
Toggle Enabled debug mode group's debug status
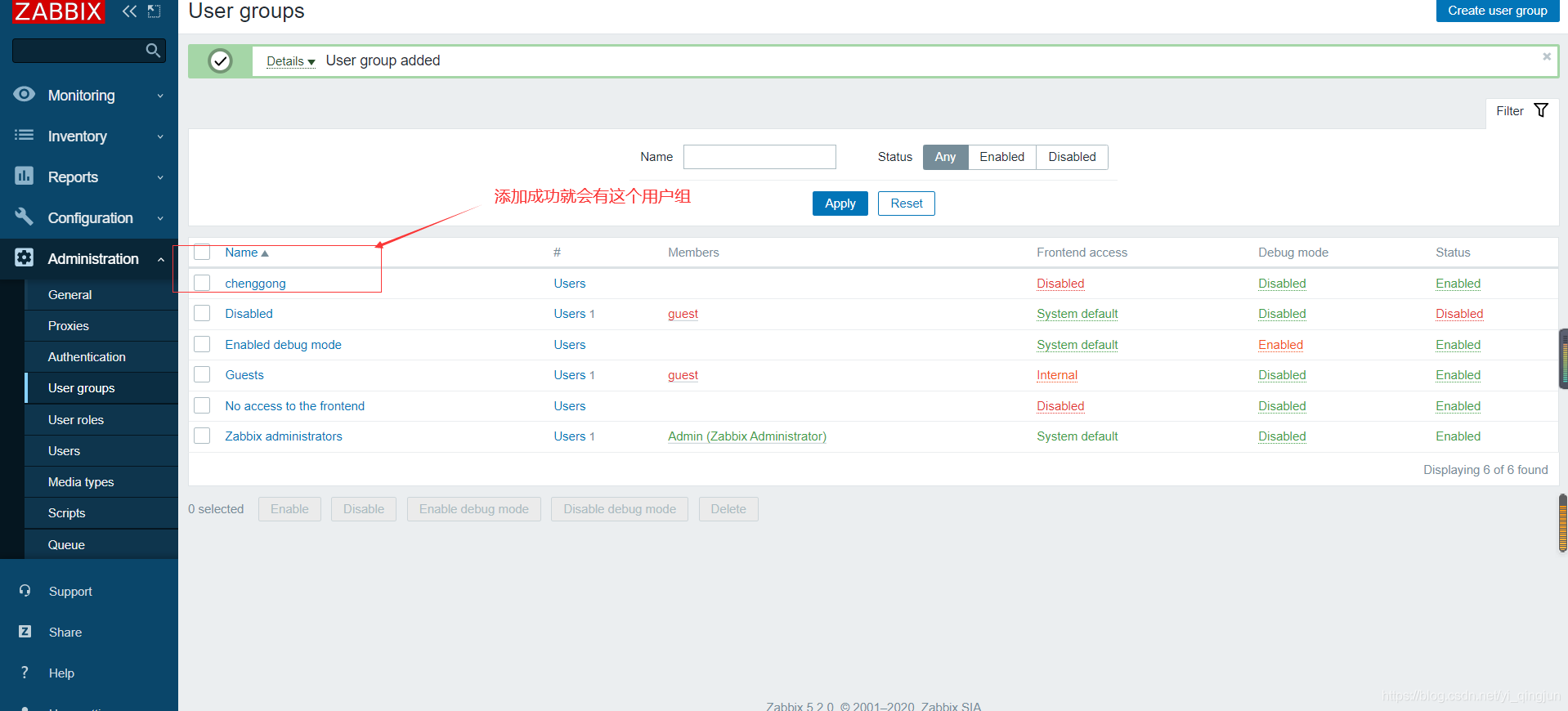(x=1280, y=345)
